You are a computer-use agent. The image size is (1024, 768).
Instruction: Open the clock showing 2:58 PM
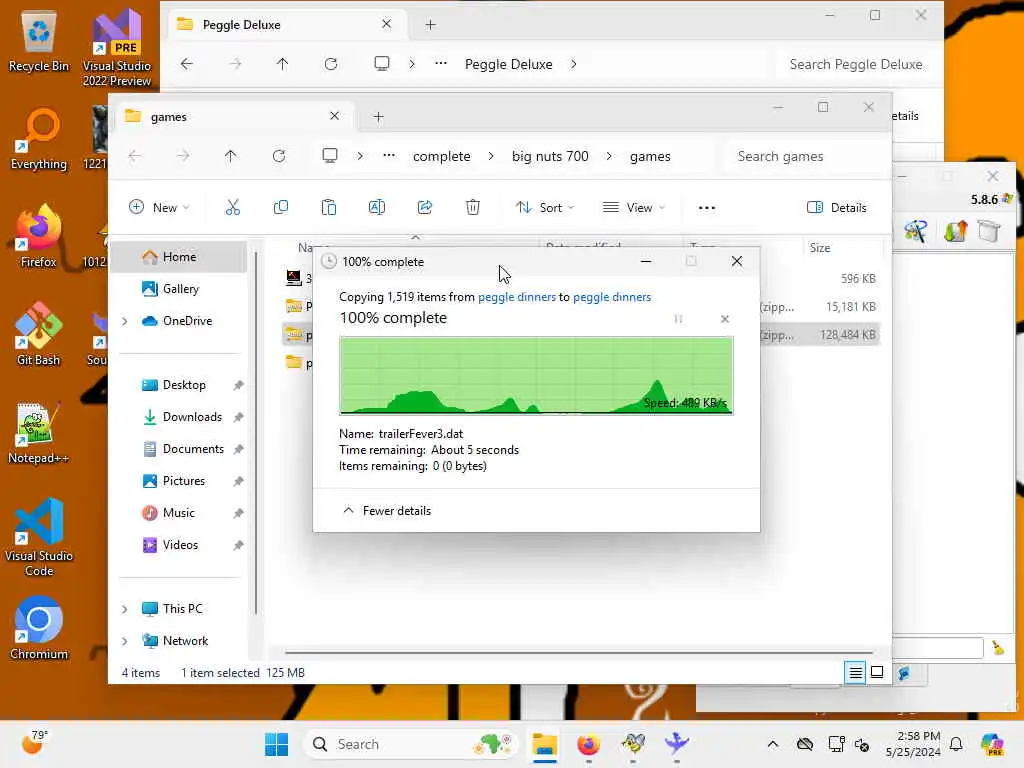913,744
